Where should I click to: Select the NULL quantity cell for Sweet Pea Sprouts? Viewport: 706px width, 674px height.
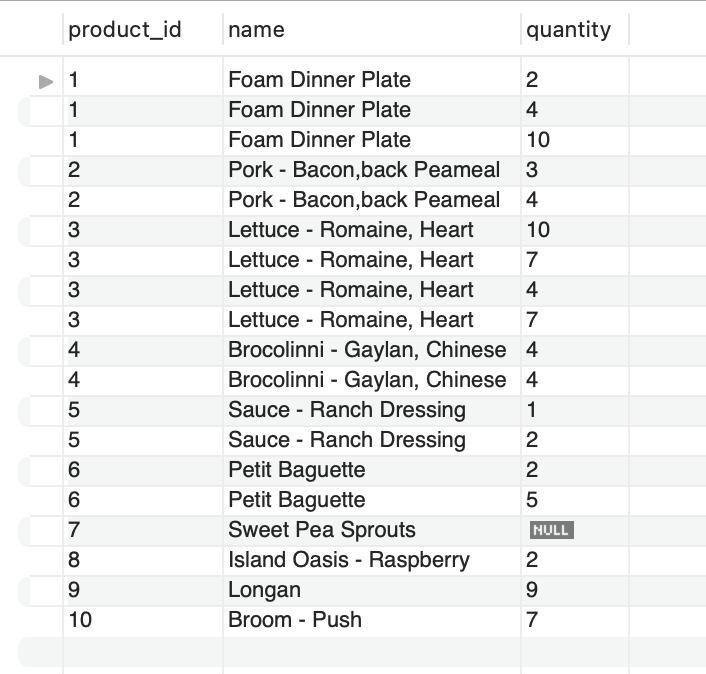coord(575,530)
